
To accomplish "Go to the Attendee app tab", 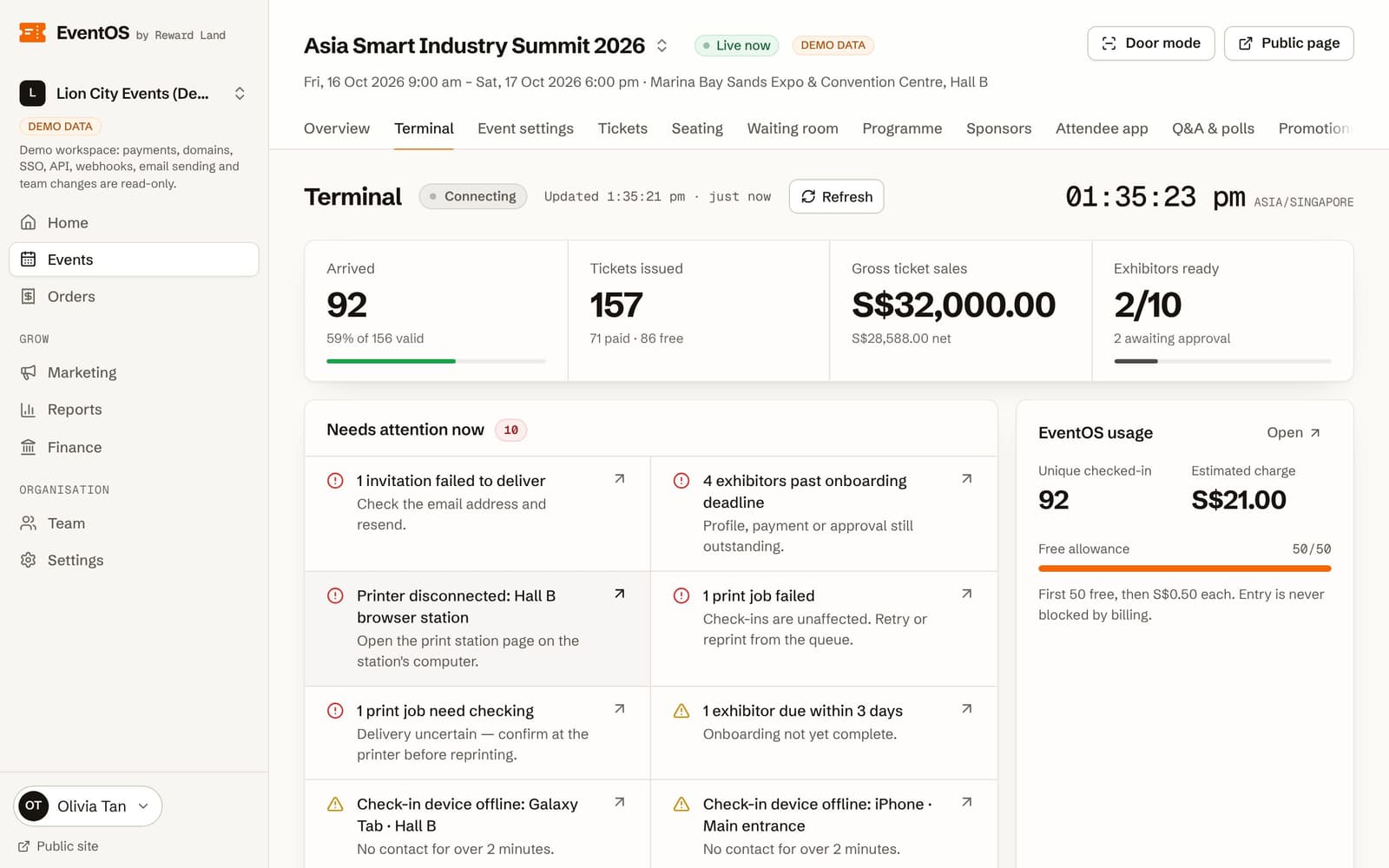I will pos(1102,128).
